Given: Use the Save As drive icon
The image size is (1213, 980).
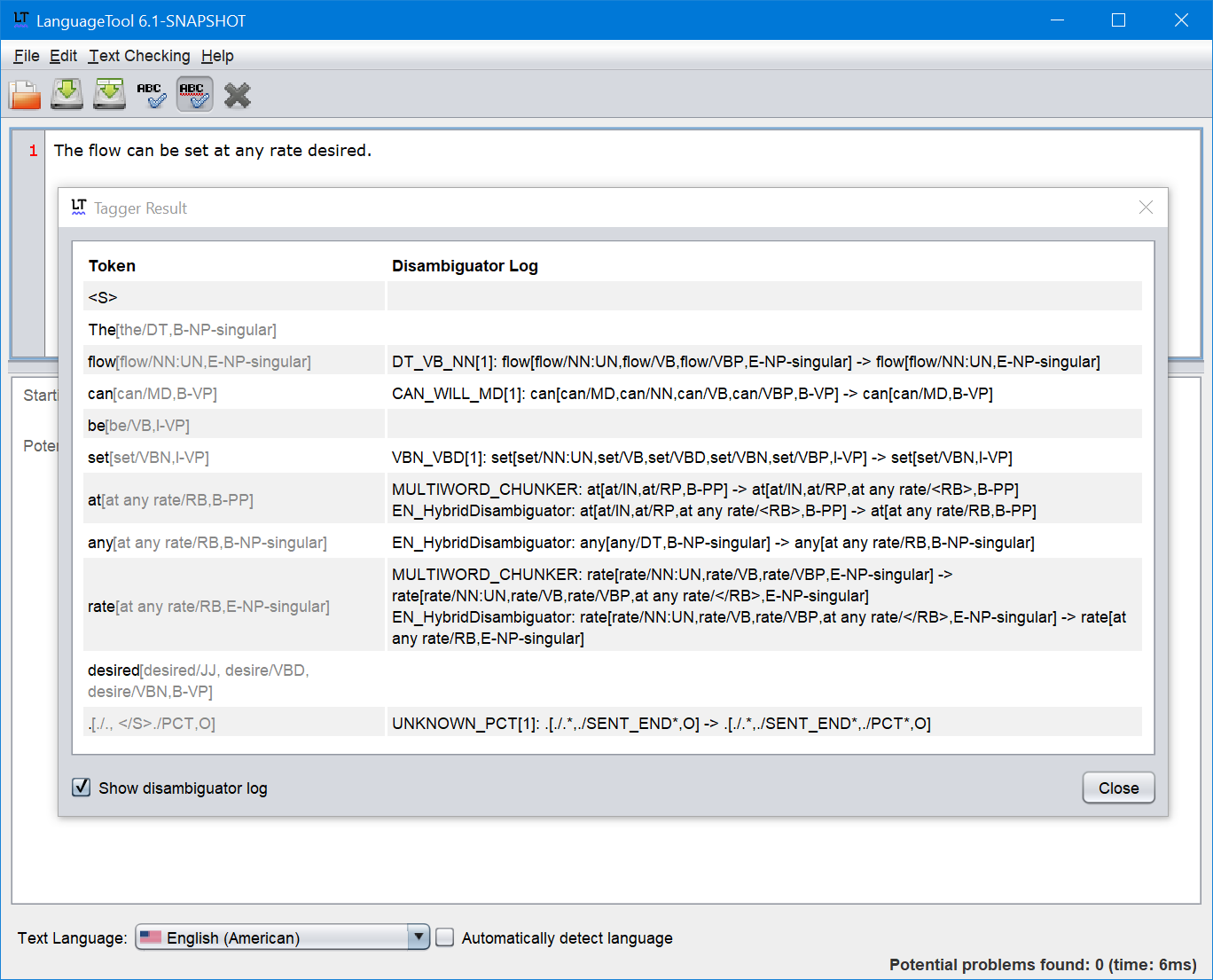Looking at the screenshot, I should [109, 94].
